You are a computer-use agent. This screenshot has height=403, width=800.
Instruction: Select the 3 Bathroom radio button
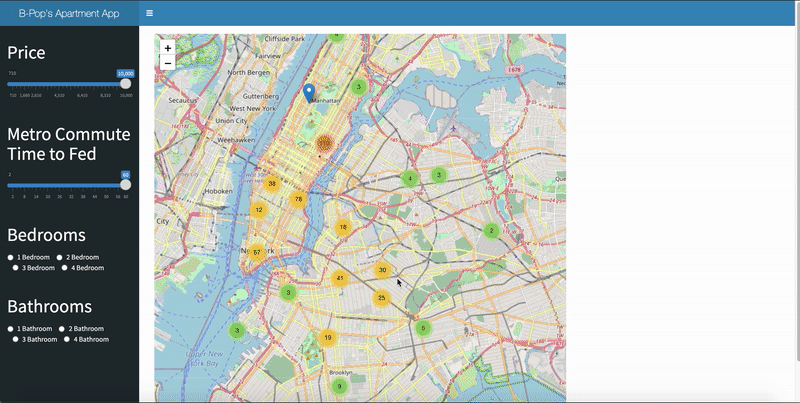coord(15,339)
